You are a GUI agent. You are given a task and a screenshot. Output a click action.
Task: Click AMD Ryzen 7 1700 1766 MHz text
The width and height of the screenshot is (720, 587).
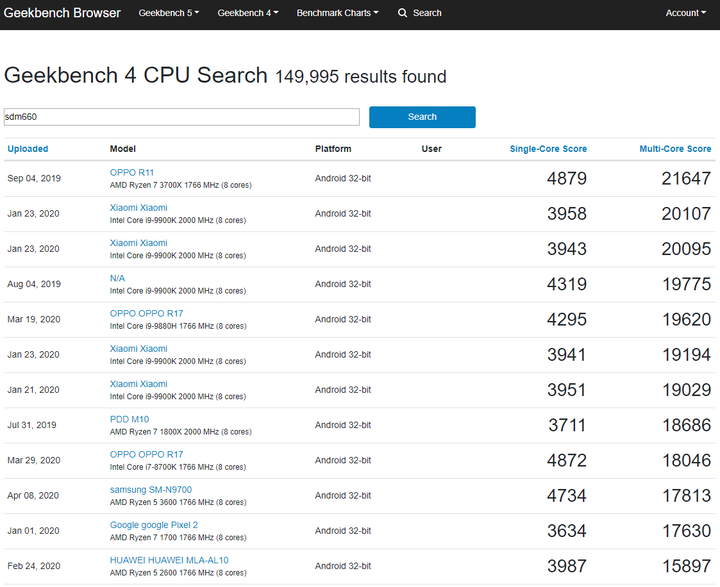pos(178,537)
